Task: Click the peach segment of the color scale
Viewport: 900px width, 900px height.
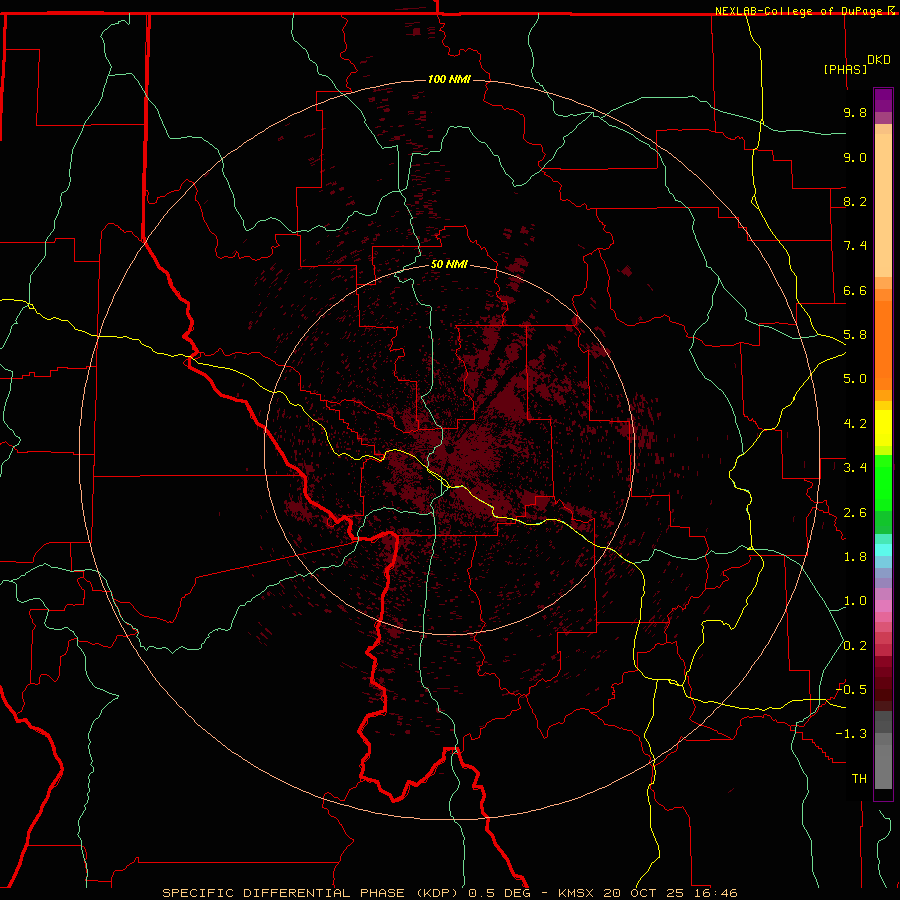Action: tap(883, 205)
